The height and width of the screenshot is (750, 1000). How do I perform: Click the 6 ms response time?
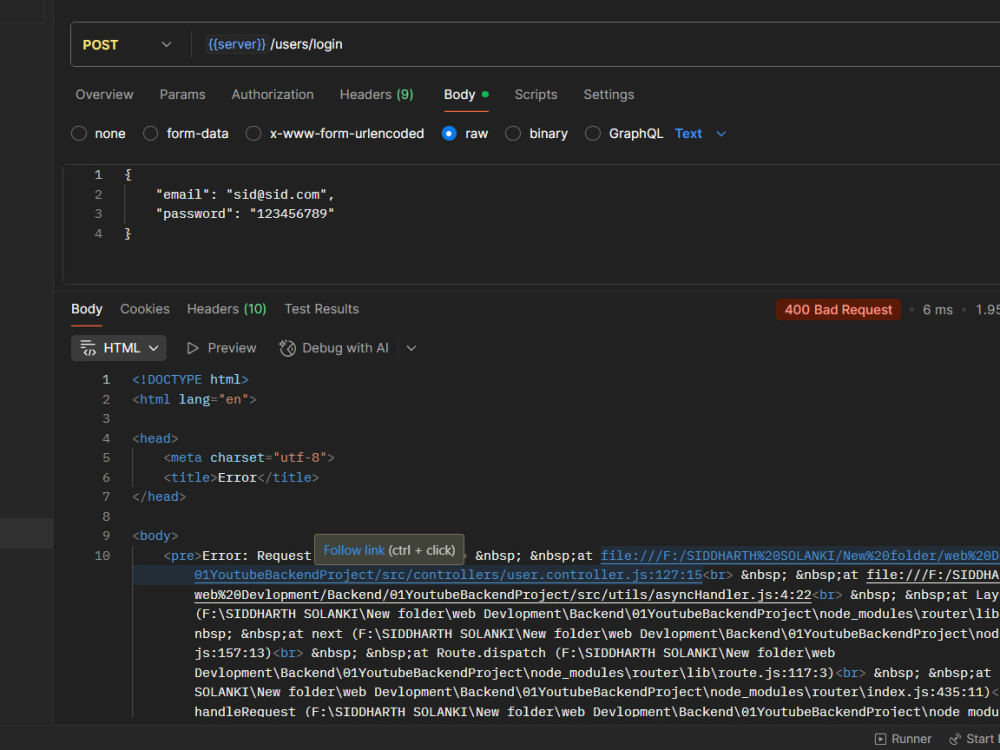[938, 310]
